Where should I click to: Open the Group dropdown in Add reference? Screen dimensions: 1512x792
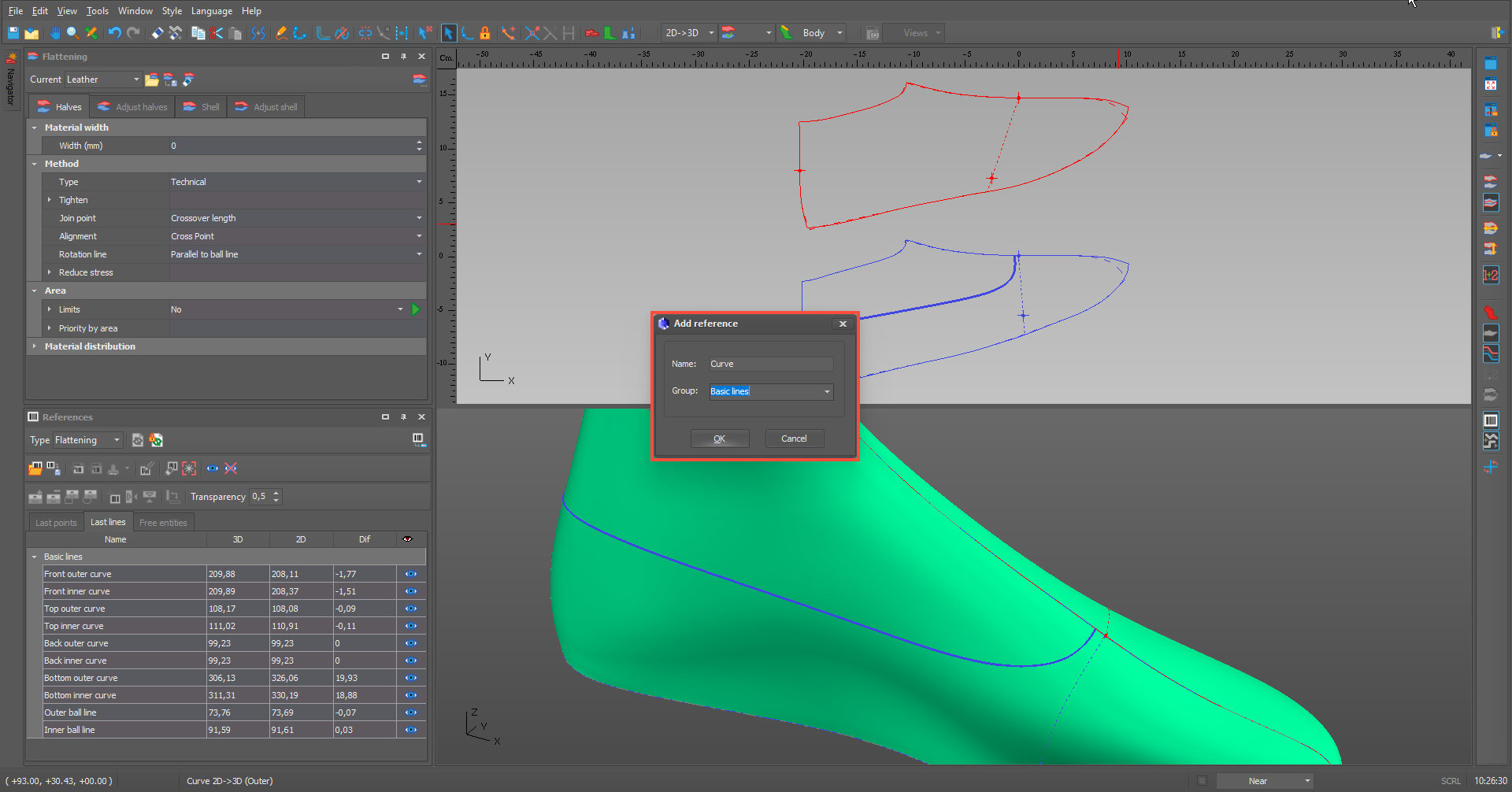[827, 391]
